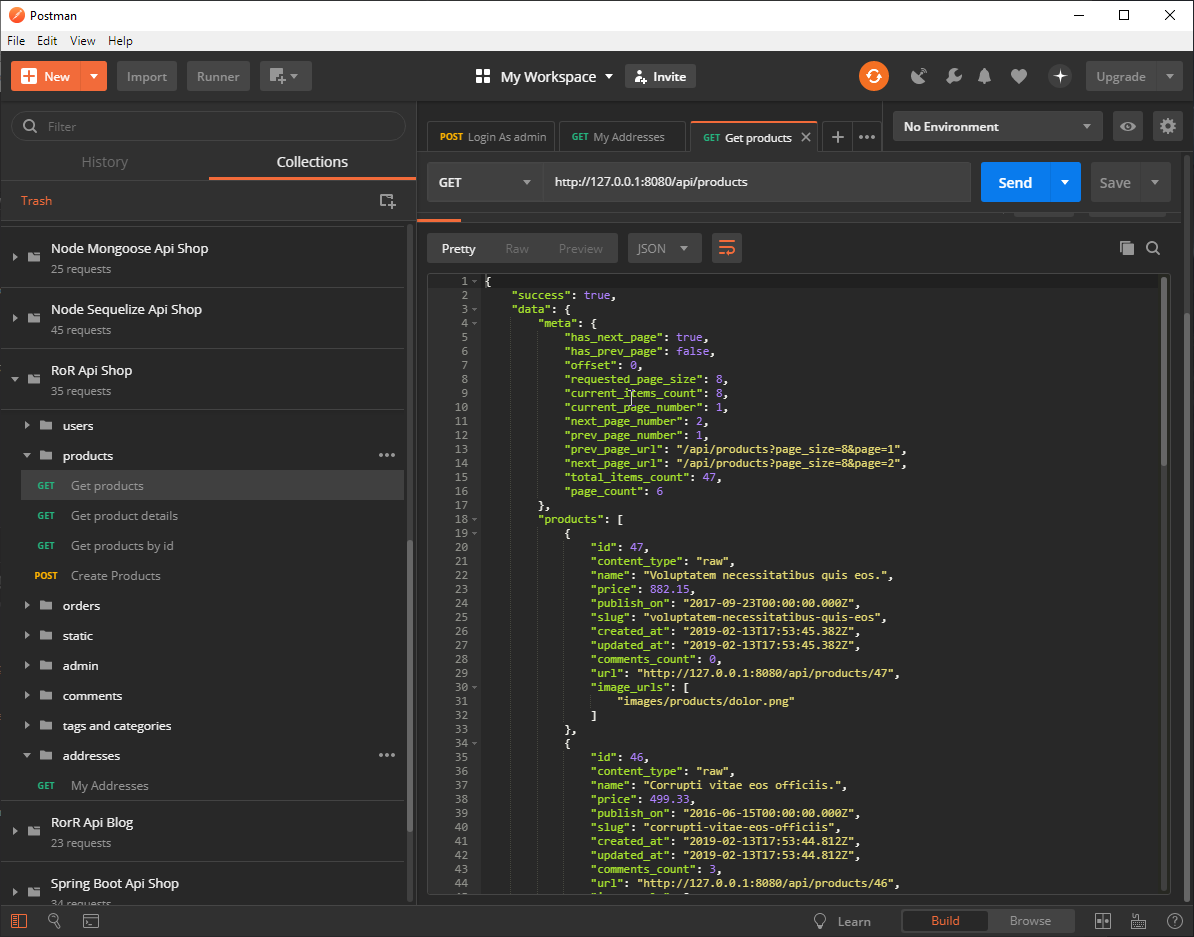Click the Learn lightbulb icon

[x=820, y=921]
